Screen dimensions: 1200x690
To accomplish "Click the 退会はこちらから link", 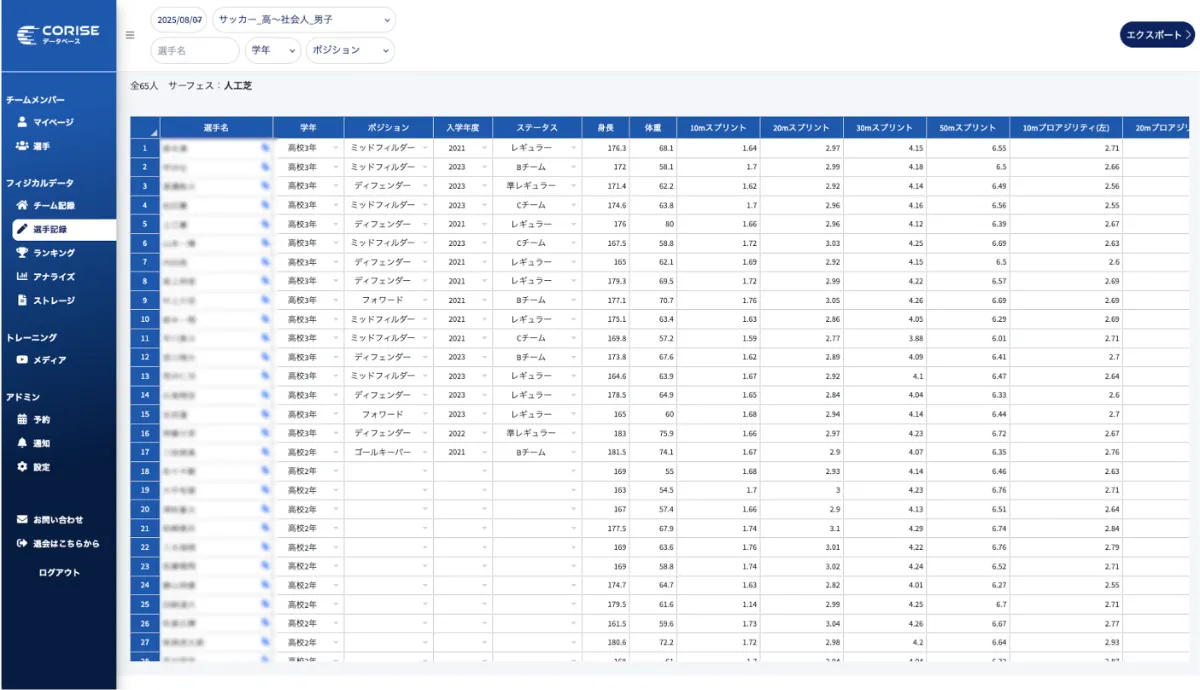I will pyautogui.click(x=66, y=544).
